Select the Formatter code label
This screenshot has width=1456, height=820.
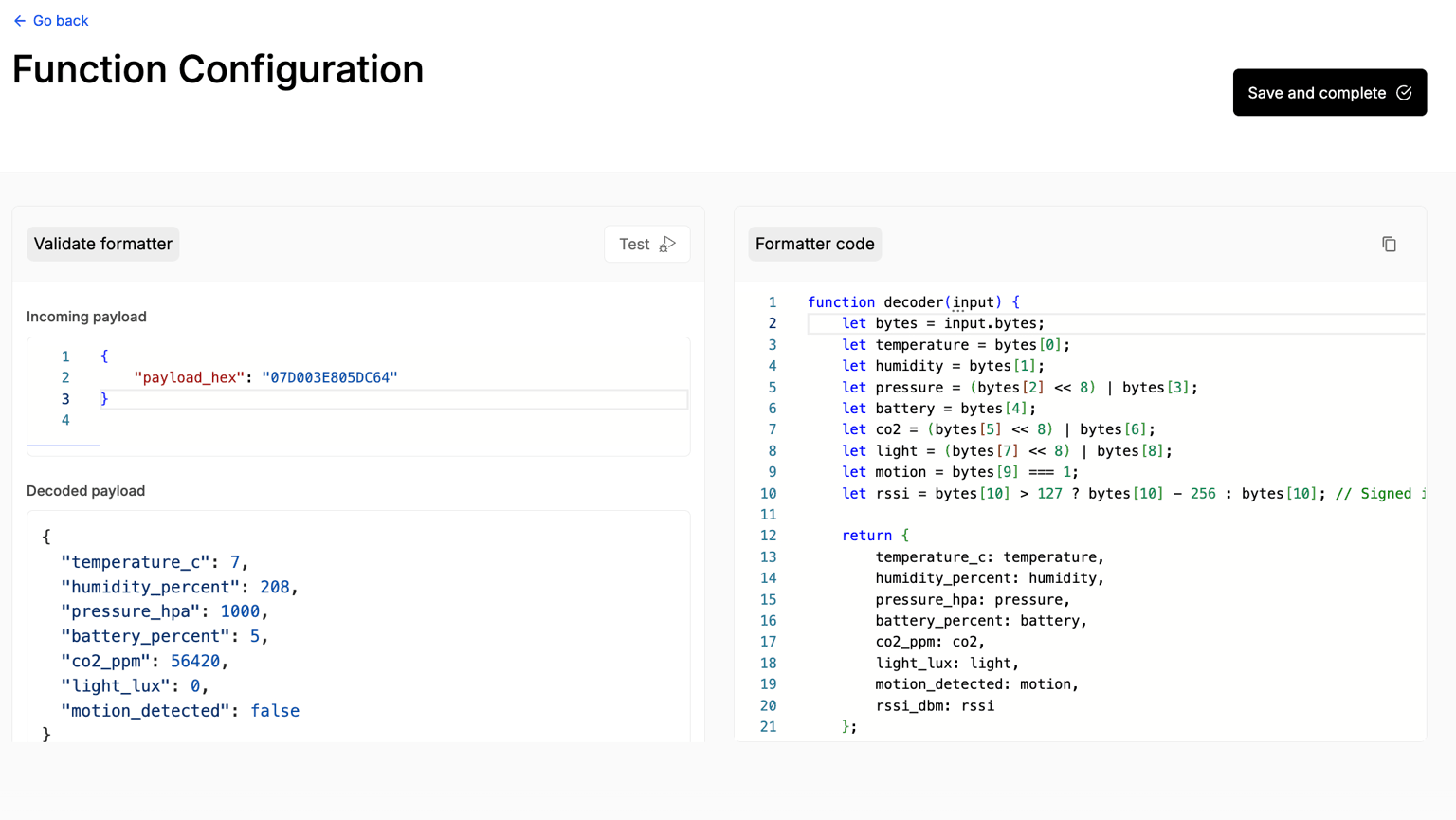coord(814,244)
